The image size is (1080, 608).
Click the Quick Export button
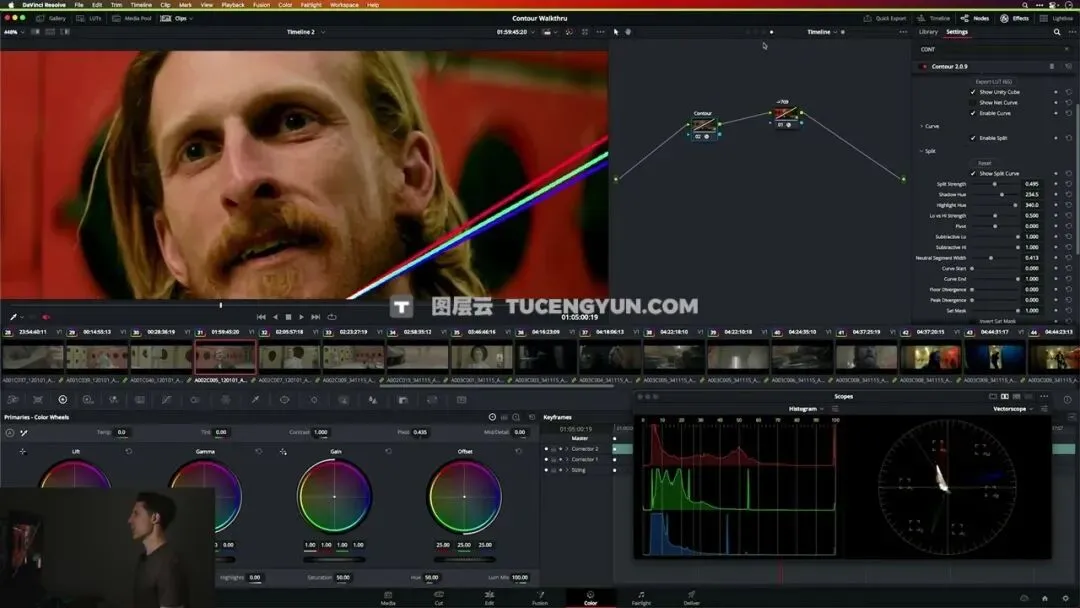pyautogui.click(x=885, y=19)
